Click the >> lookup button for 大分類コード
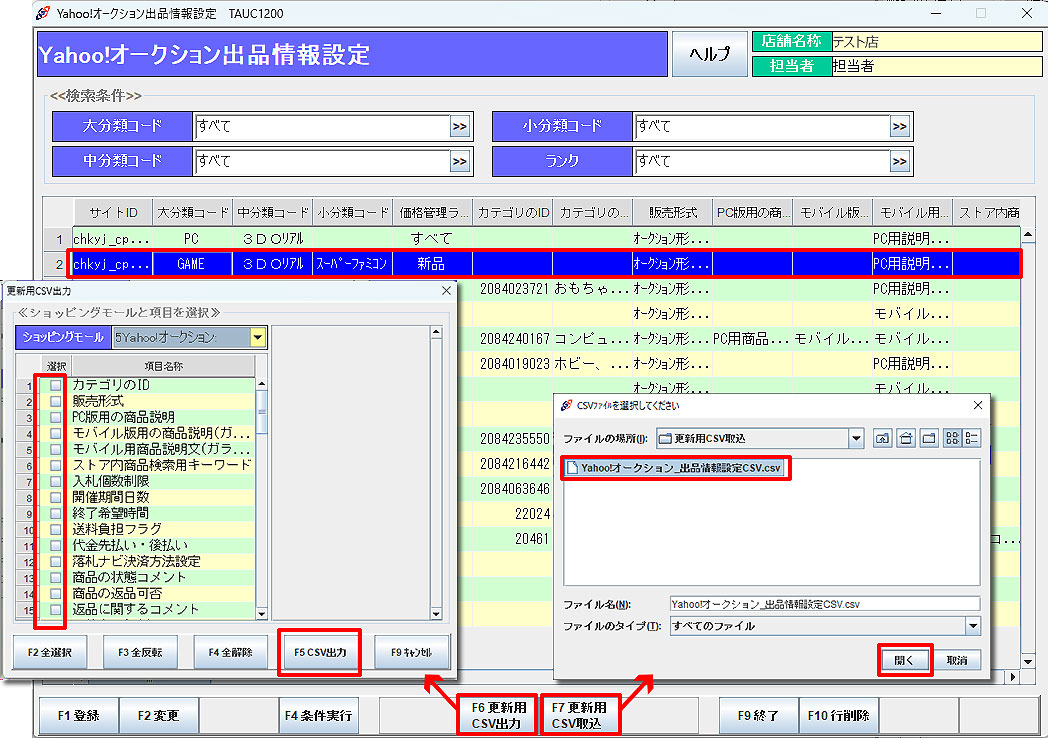Screen dimensions: 1048x738 pyautogui.click(x=460, y=127)
